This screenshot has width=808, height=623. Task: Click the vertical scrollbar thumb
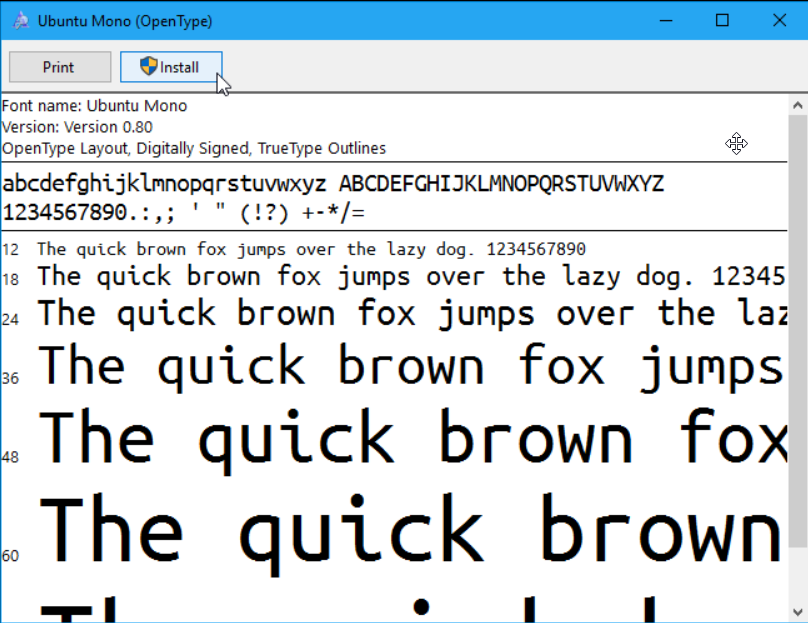798,331
